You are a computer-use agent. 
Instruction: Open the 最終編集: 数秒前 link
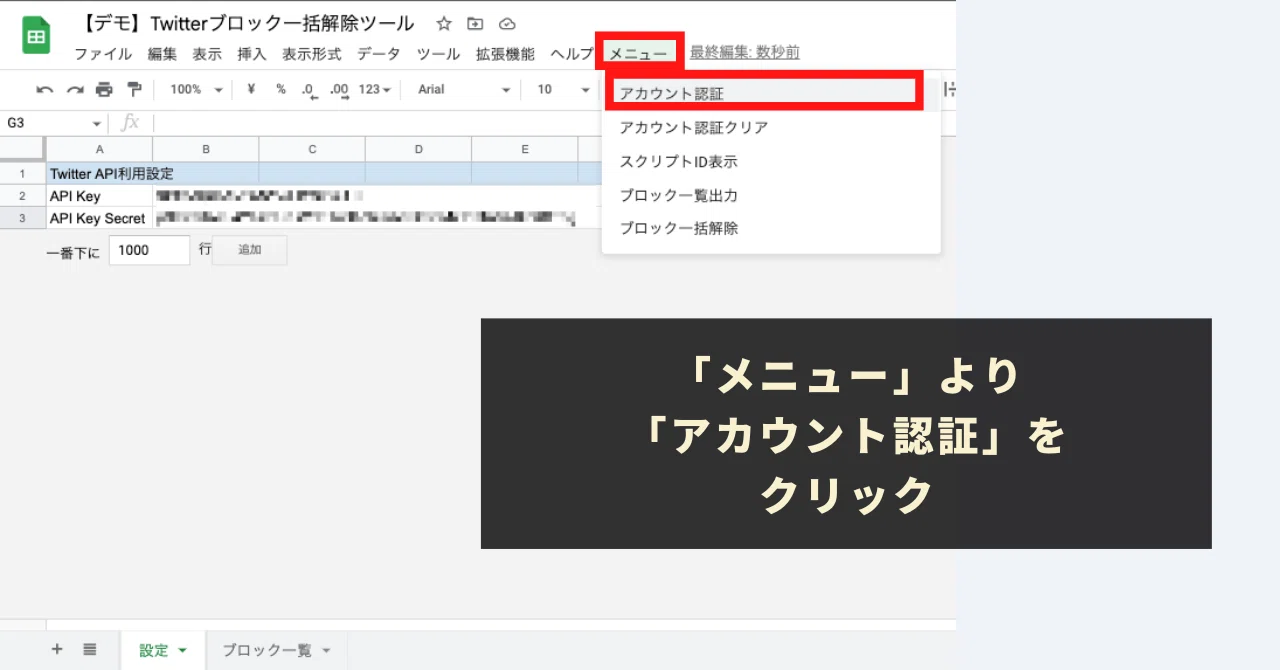coord(744,53)
